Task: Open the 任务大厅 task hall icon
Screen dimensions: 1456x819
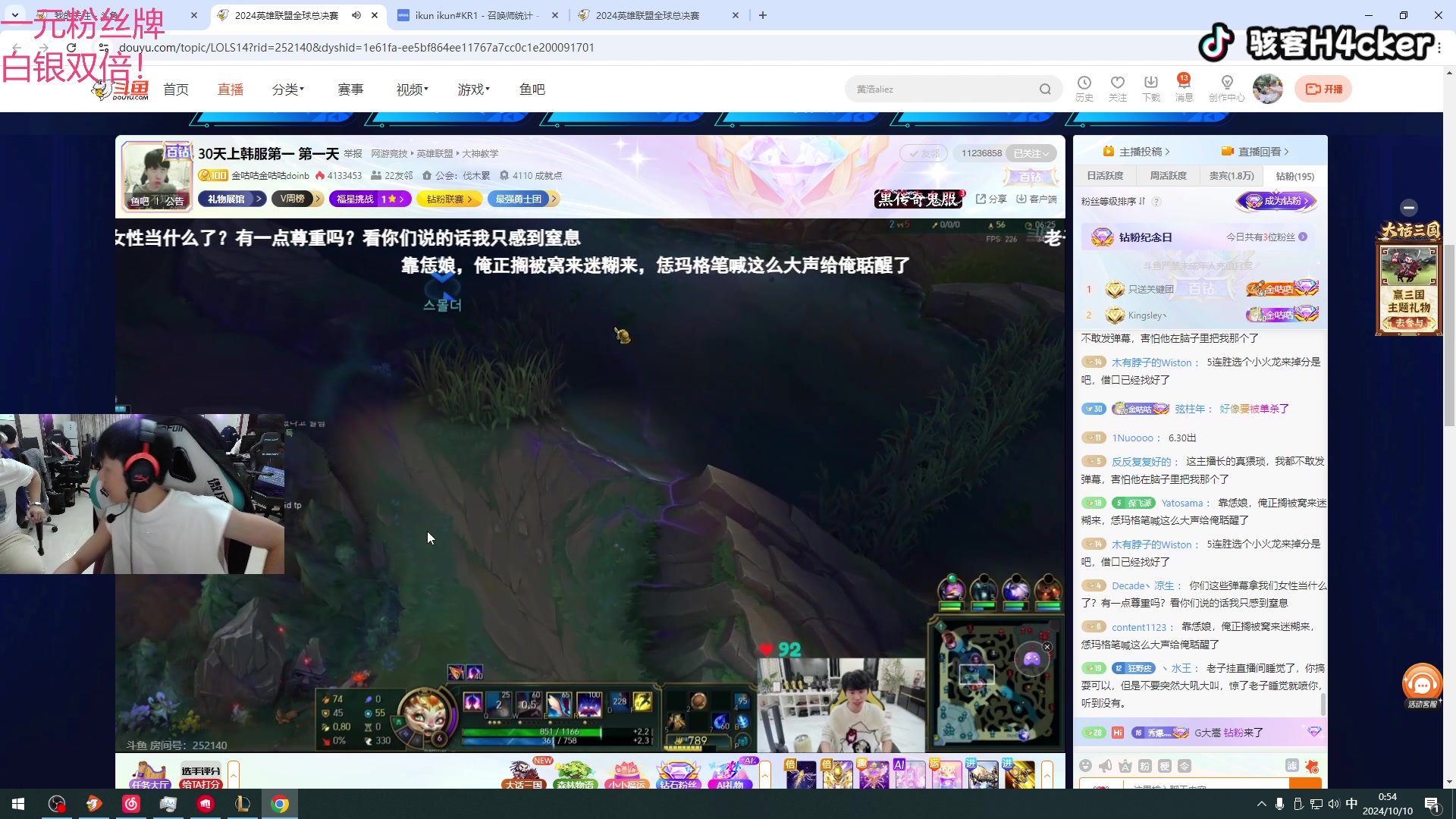Action: click(x=150, y=775)
